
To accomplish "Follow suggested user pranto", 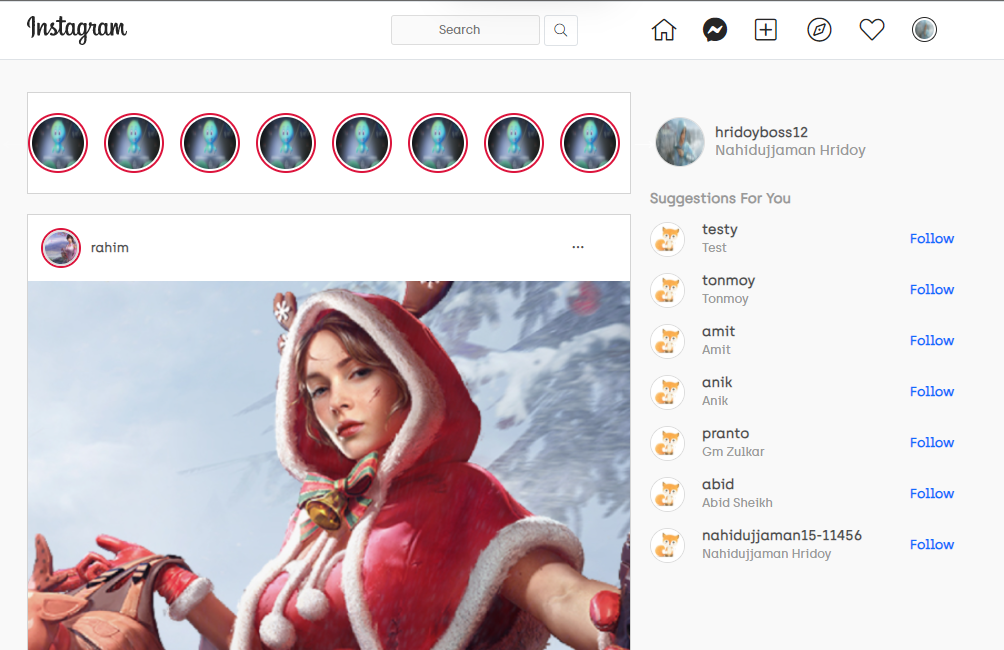I will [931, 443].
